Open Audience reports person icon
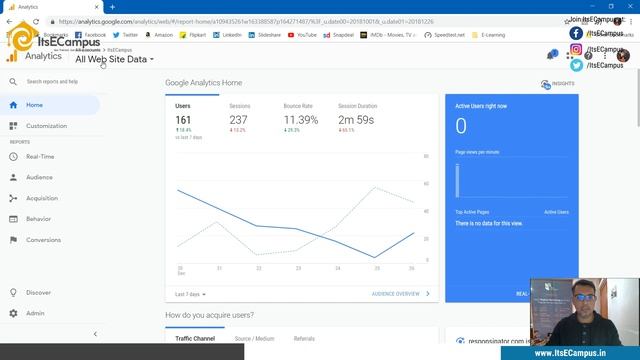 coord(13,178)
